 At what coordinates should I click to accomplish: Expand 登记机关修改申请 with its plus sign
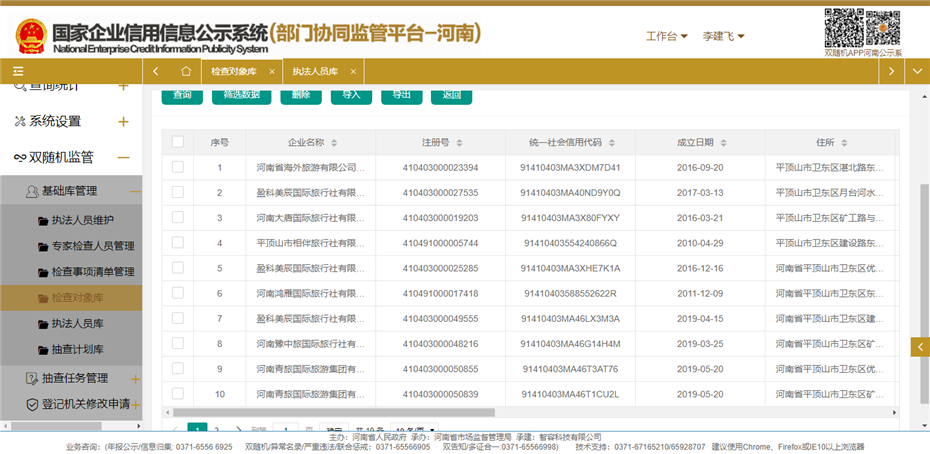(x=135, y=405)
